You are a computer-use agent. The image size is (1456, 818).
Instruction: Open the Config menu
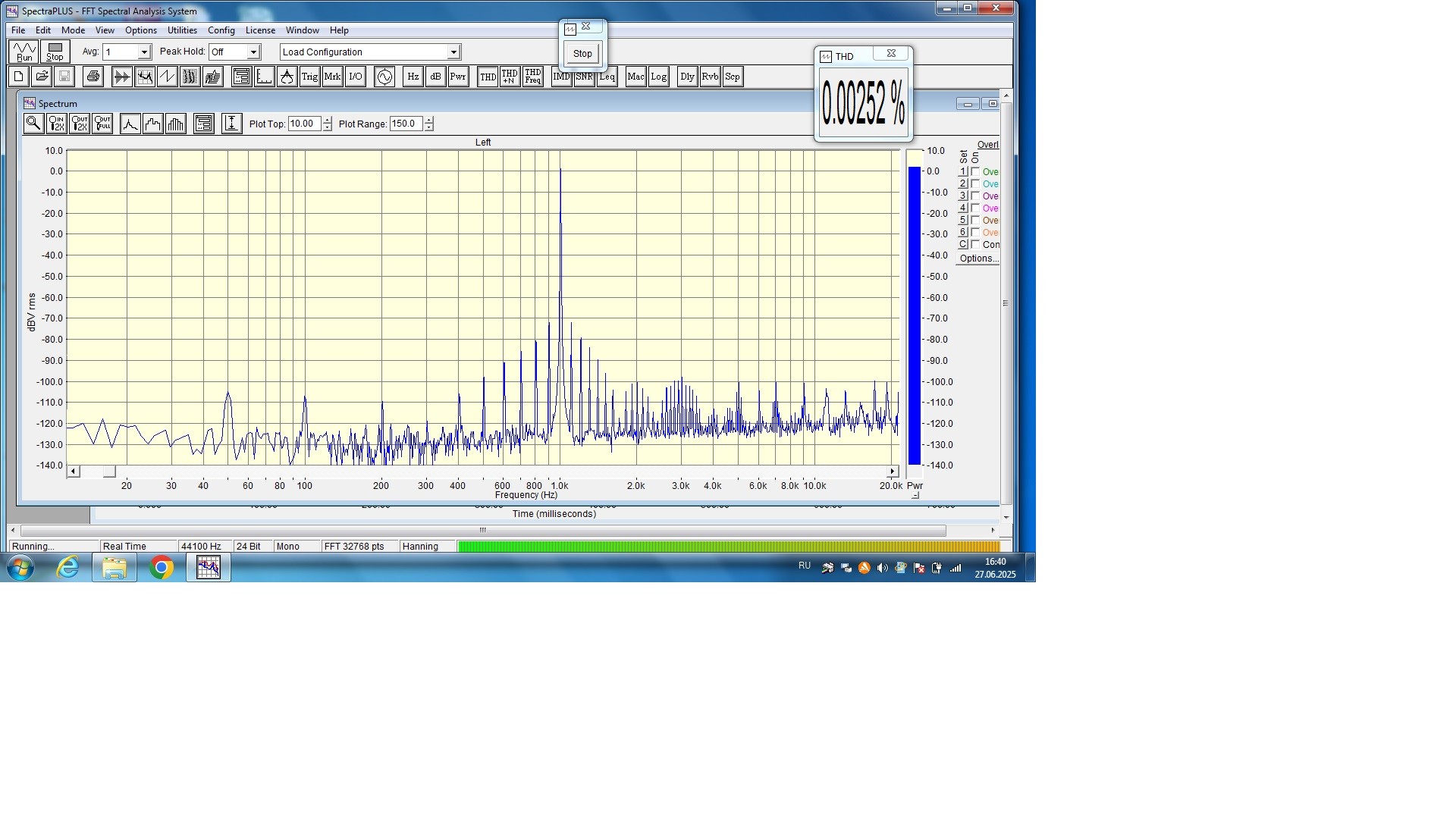tap(221, 30)
